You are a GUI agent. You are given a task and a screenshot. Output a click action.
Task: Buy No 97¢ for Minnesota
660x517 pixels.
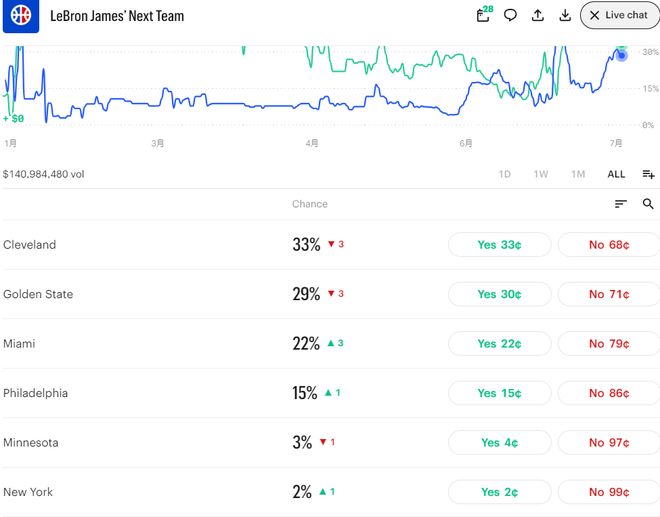coord(609,442)
